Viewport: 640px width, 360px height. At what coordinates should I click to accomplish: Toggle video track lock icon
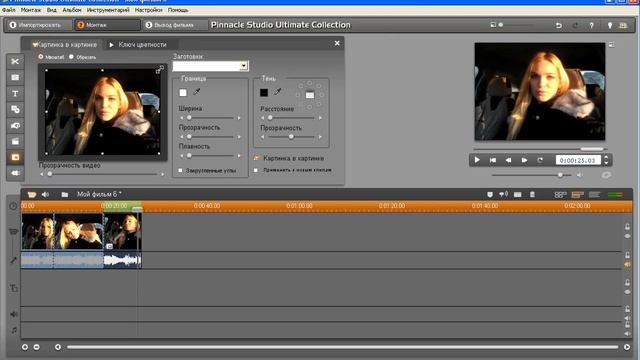pyautogui.click(x=627, y=227)
